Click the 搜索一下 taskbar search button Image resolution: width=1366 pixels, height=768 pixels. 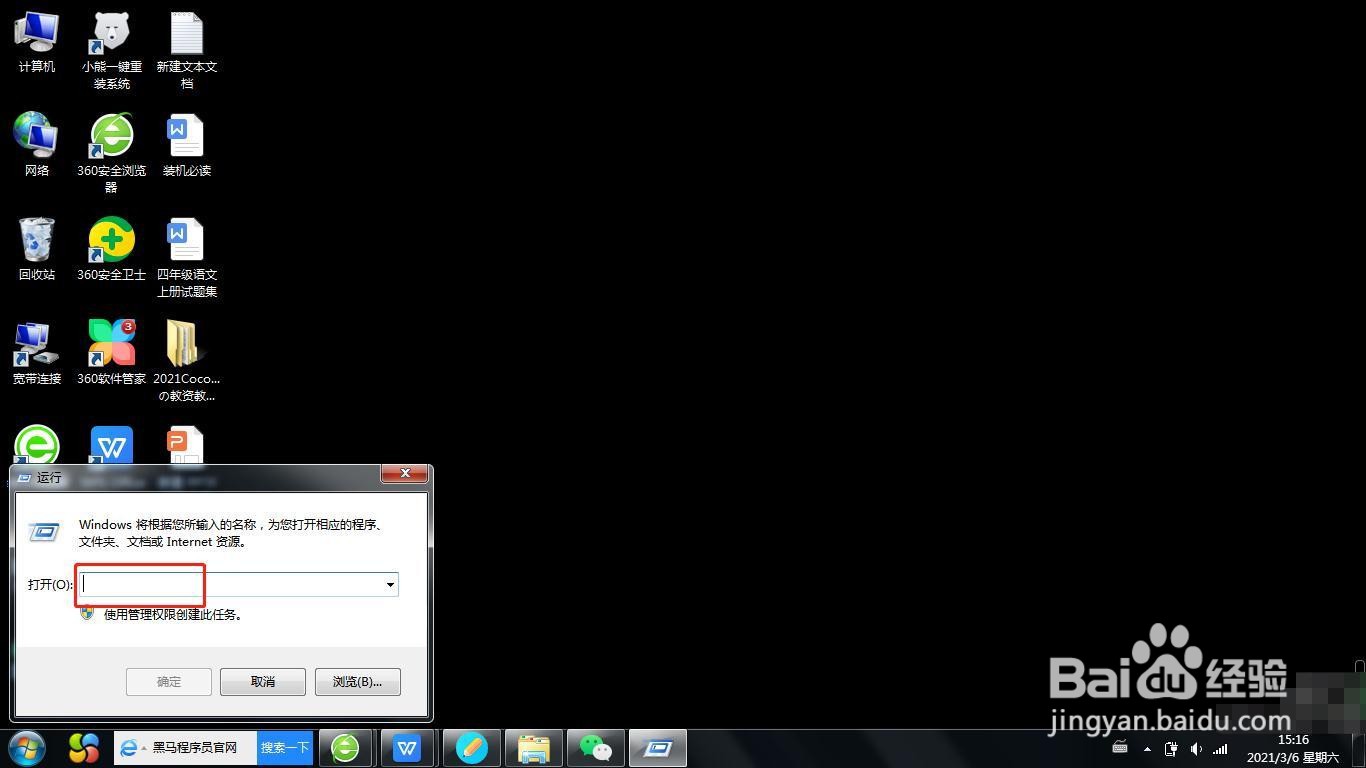click(285, 748)
